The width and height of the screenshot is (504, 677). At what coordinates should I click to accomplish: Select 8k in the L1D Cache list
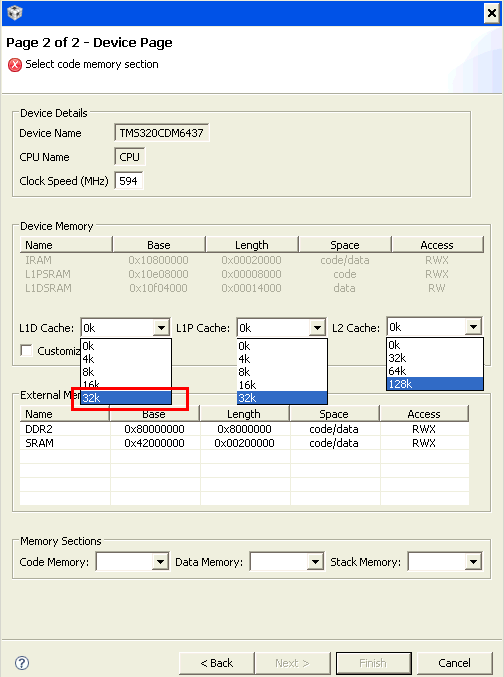pos(126,372)
